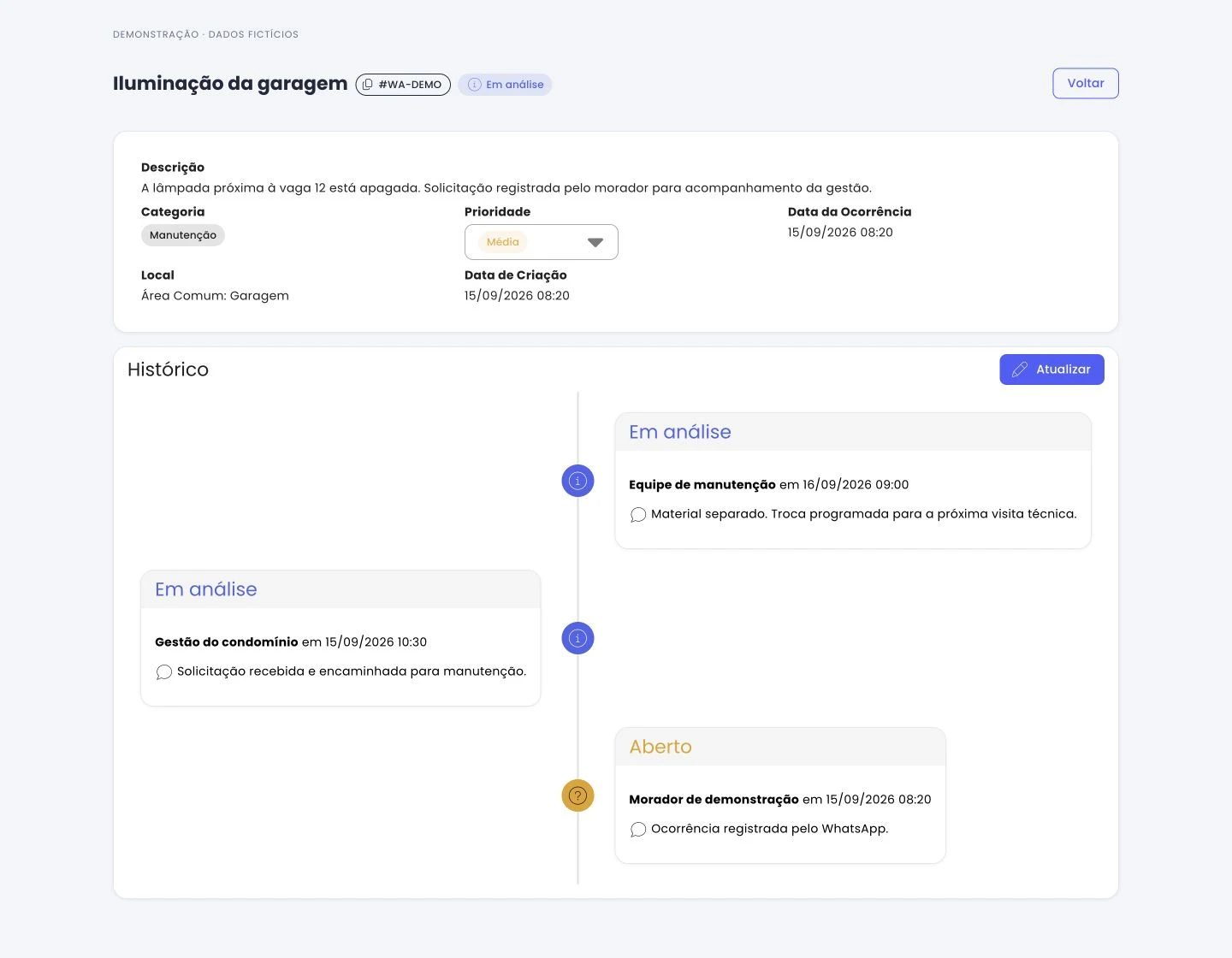Click the comment Solicitação recebida e encaminhada
The image size is (1232, 958).
coord(352,671)
